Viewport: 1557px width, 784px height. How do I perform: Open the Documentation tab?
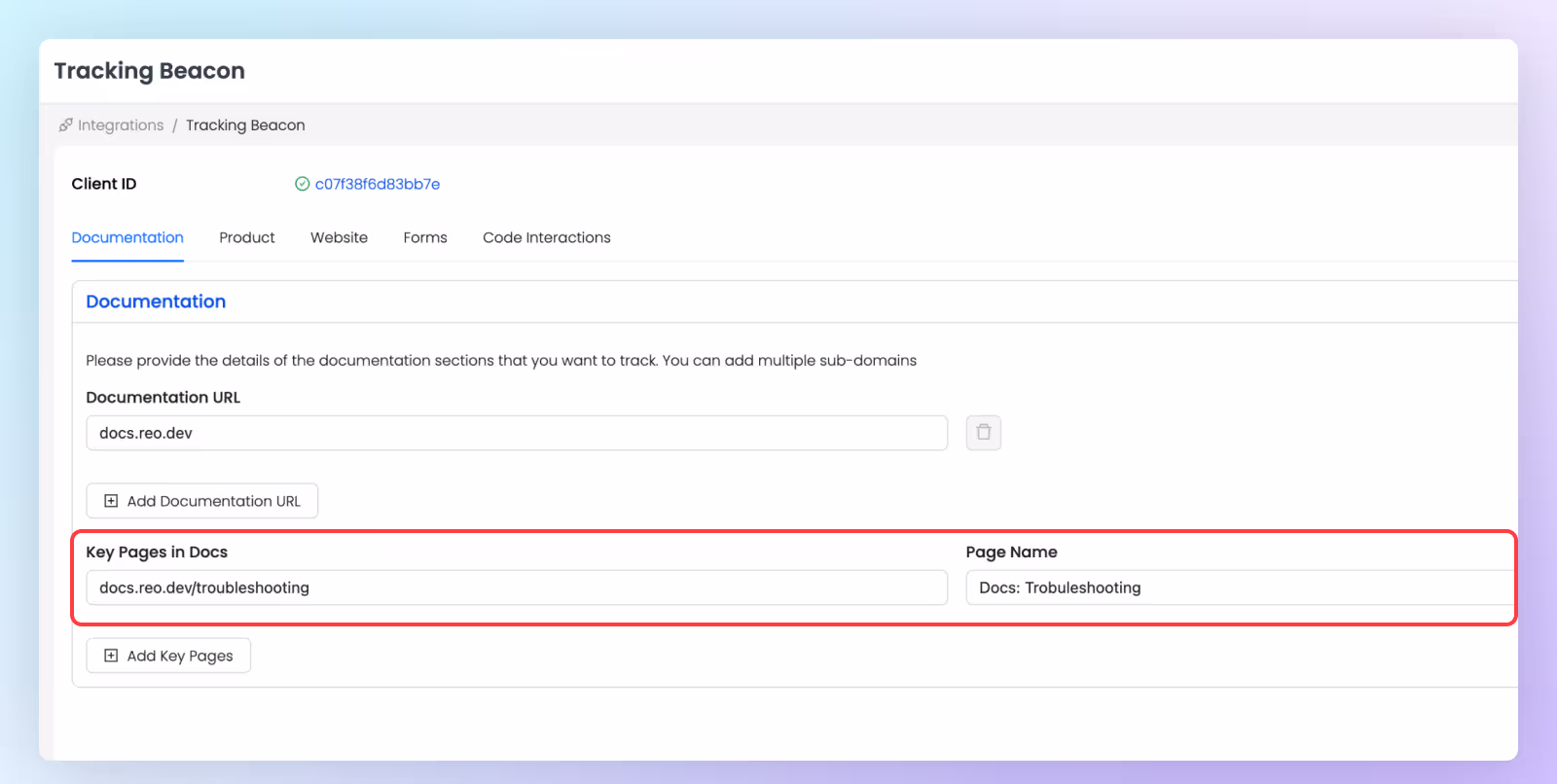click(x=127, y=237)
